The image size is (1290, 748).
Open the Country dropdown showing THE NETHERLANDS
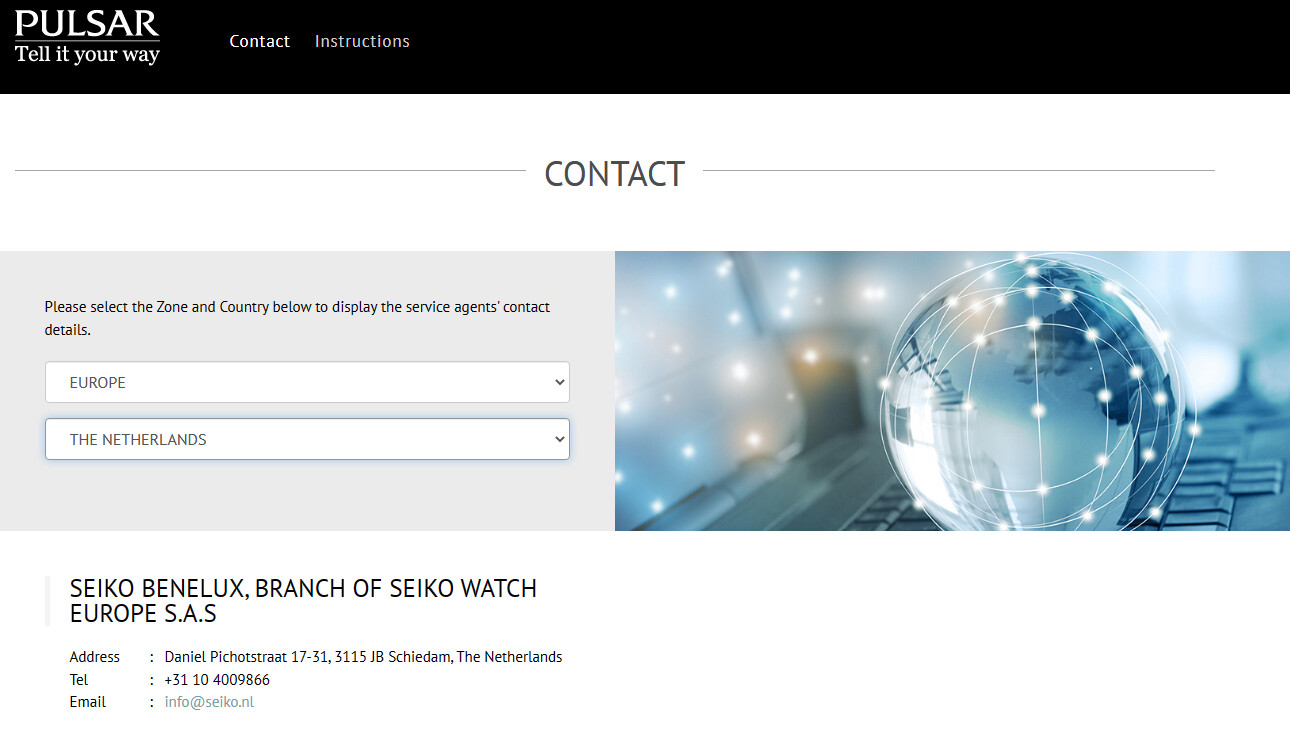[306, 439]
